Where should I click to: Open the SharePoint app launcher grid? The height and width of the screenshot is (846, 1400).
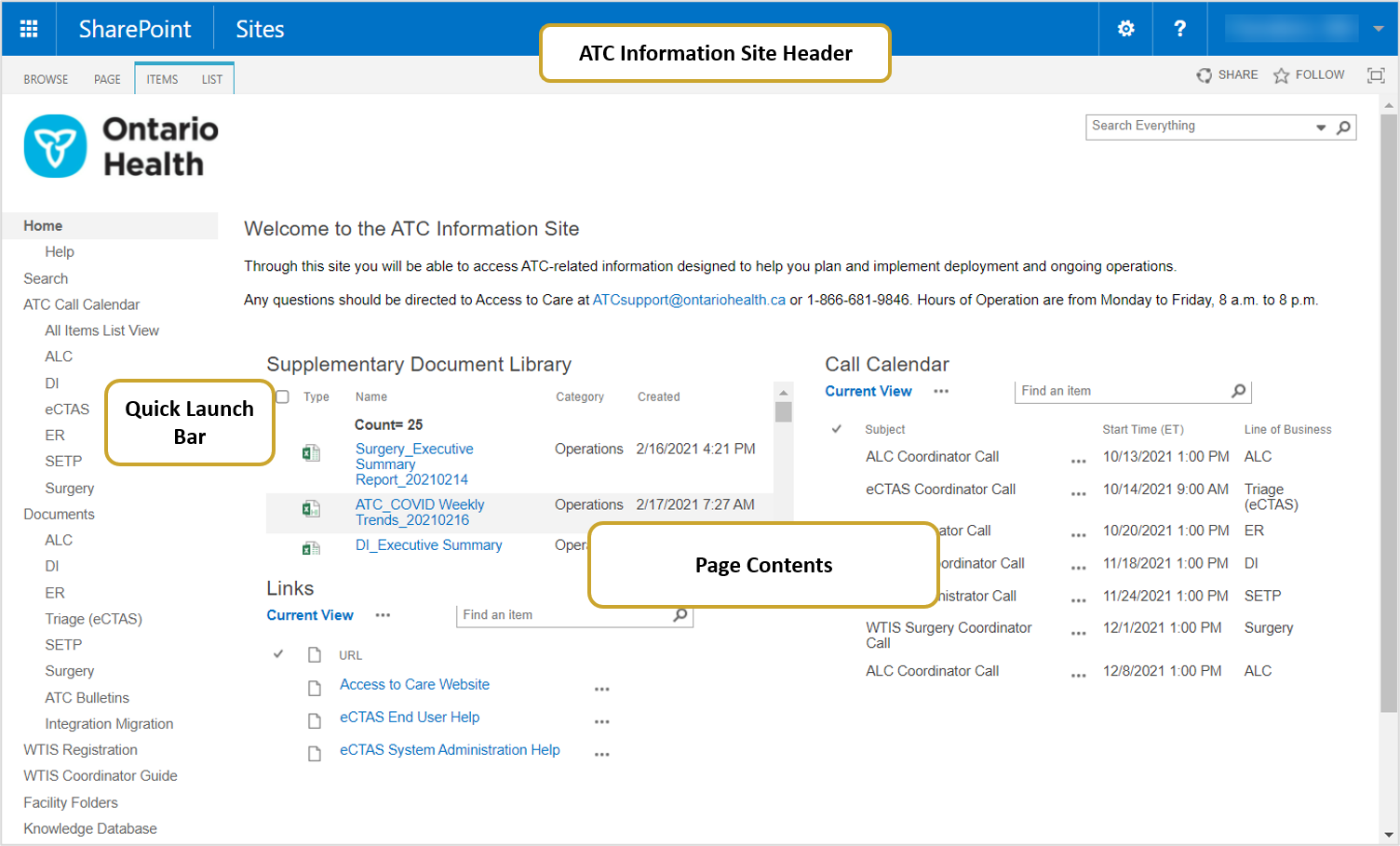[29, 29]
